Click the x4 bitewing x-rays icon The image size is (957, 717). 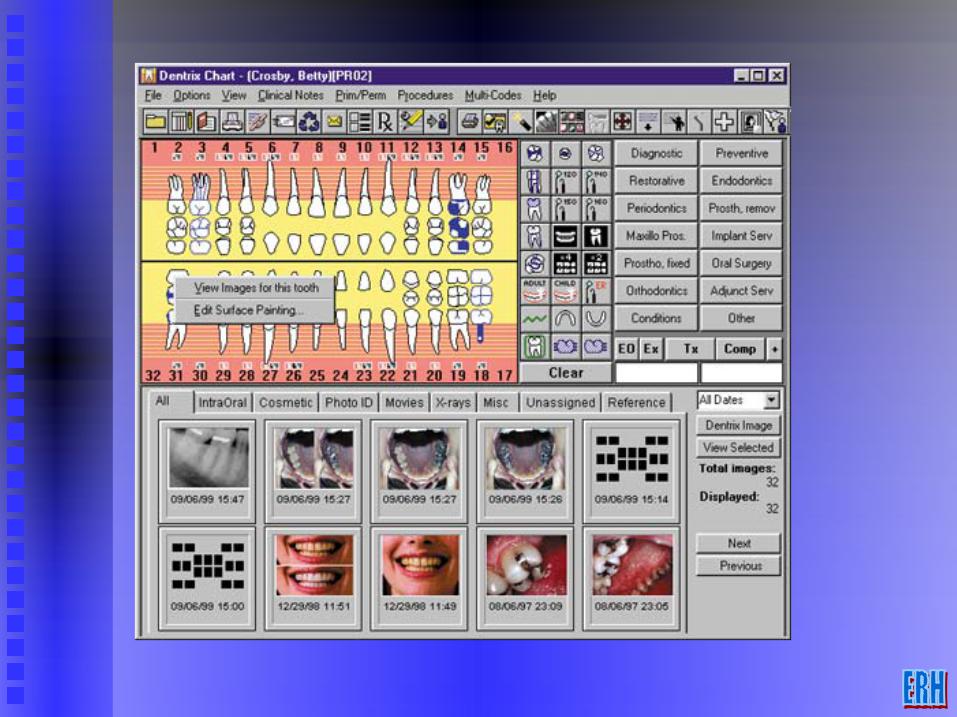coord(565,264)
